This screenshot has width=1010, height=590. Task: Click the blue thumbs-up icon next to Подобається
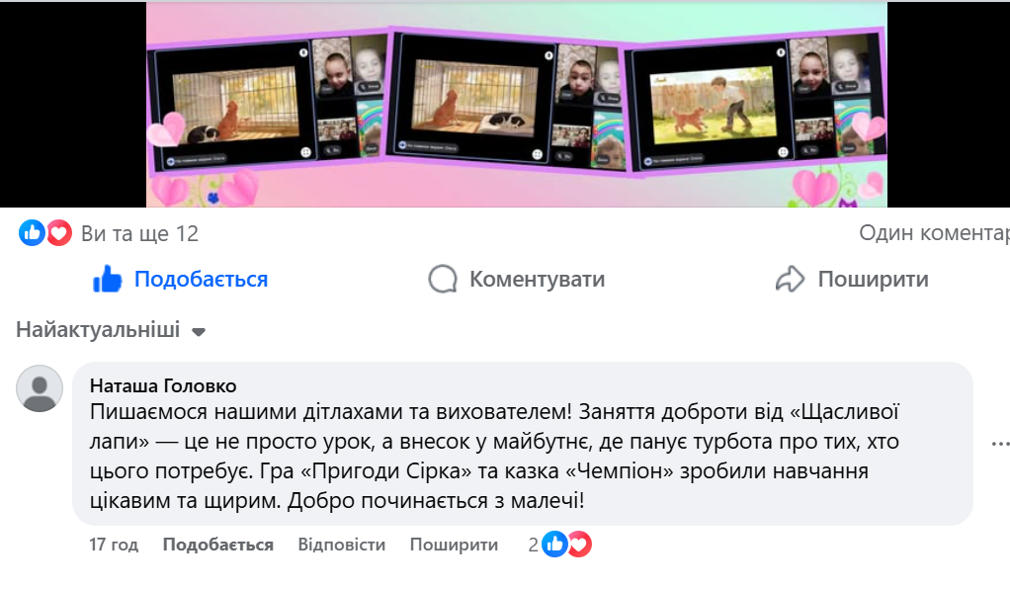[107, 280]
